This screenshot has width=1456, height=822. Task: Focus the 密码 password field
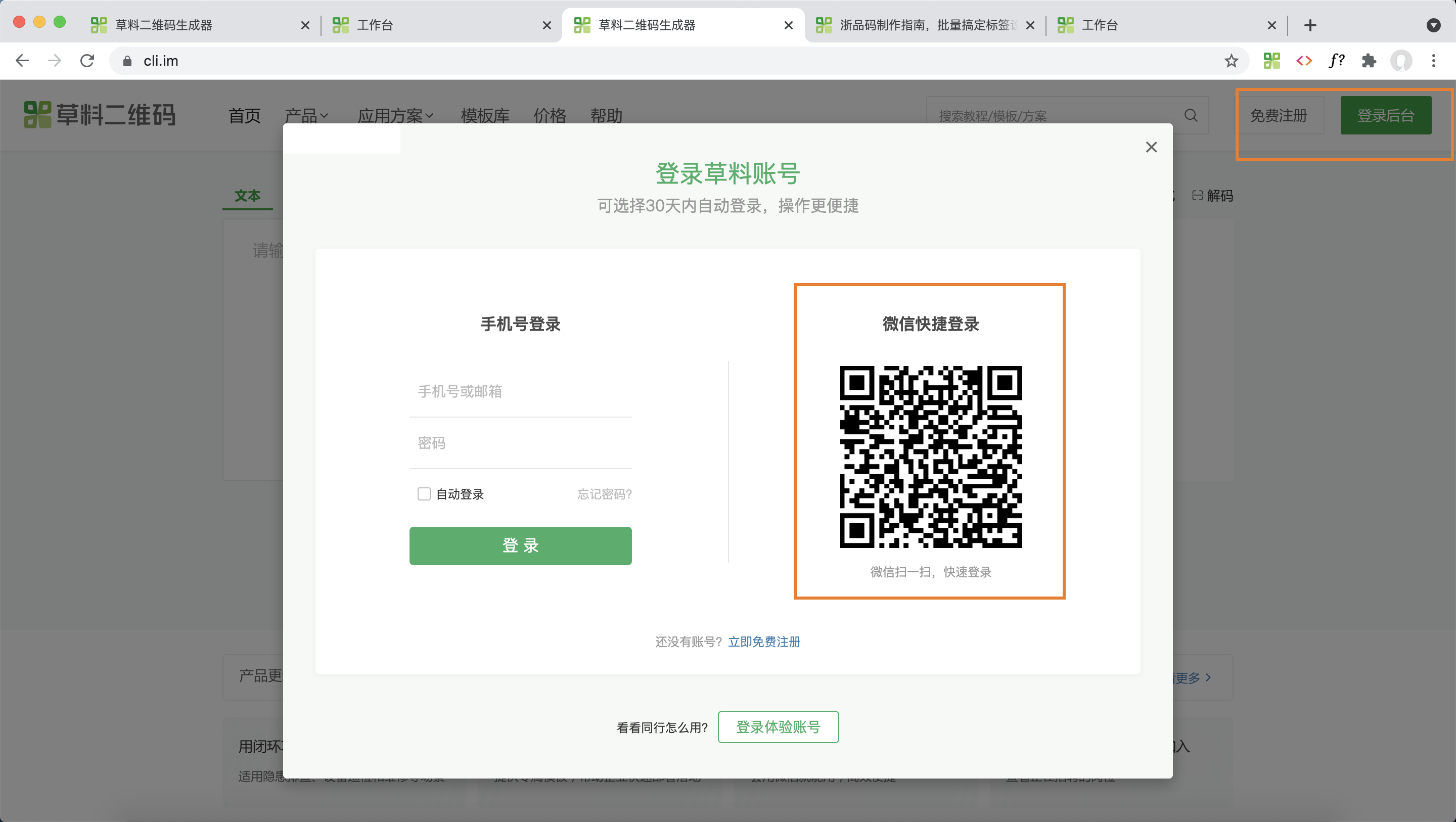[x=520, y=443]
